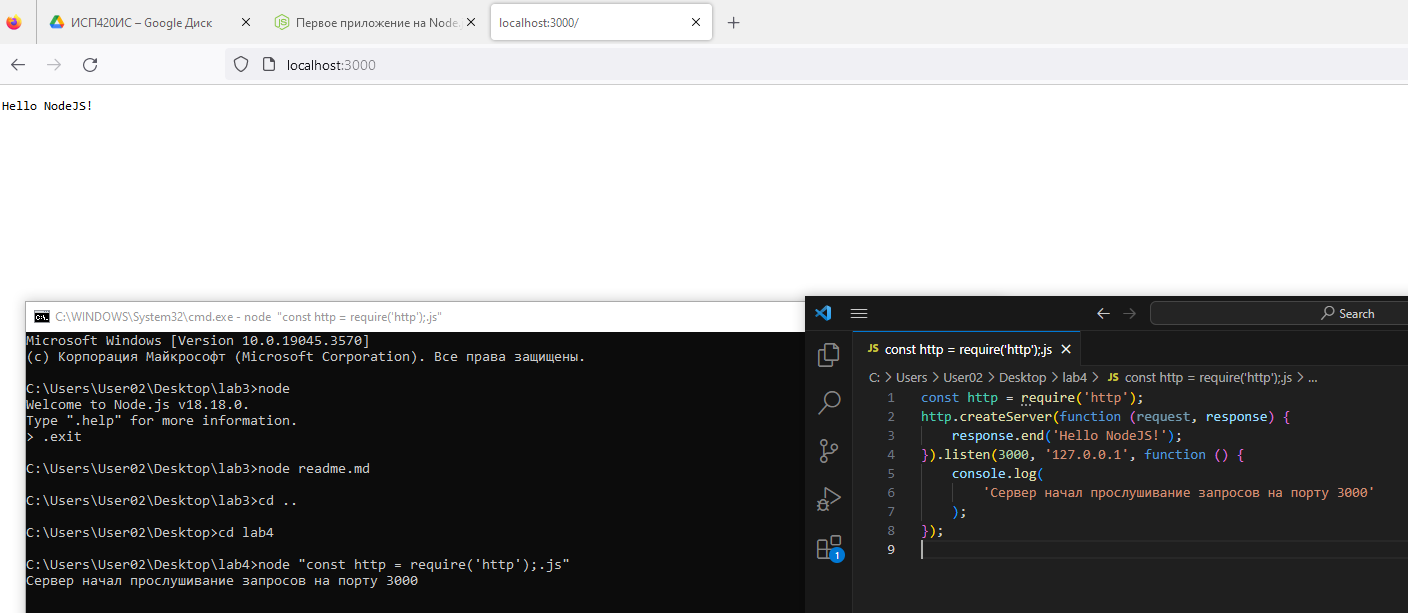The height and width of the screenshot is (613, 1408).
Task: Click the shield tracking protection icon
Action: (x=240, y=65)
